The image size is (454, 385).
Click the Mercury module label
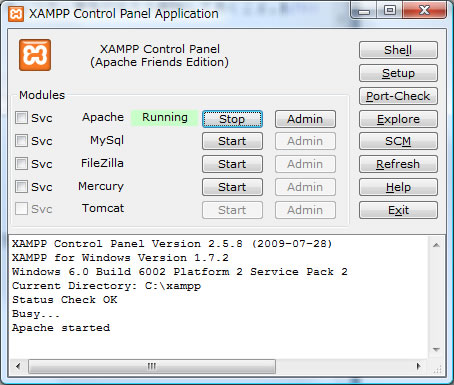101,186
